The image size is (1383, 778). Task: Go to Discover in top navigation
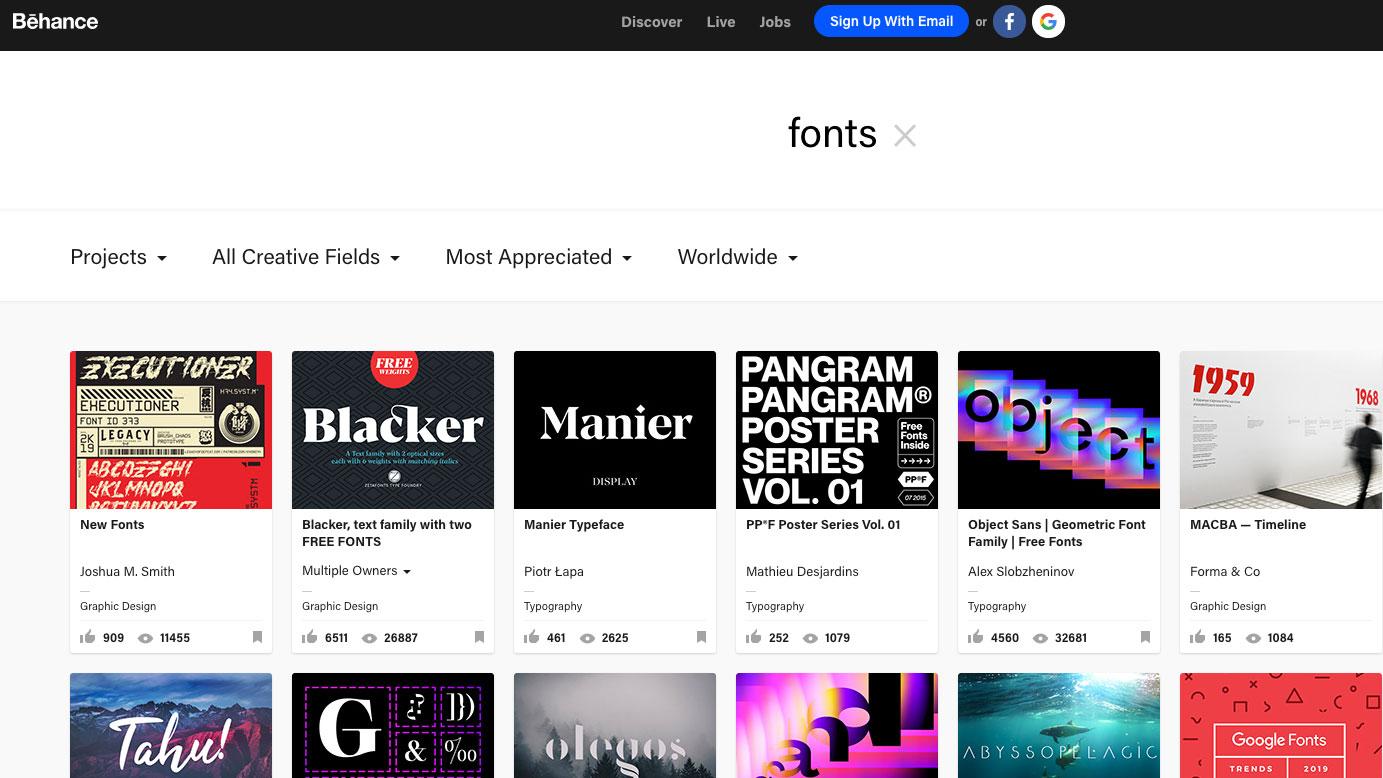(x=652, y=22)
